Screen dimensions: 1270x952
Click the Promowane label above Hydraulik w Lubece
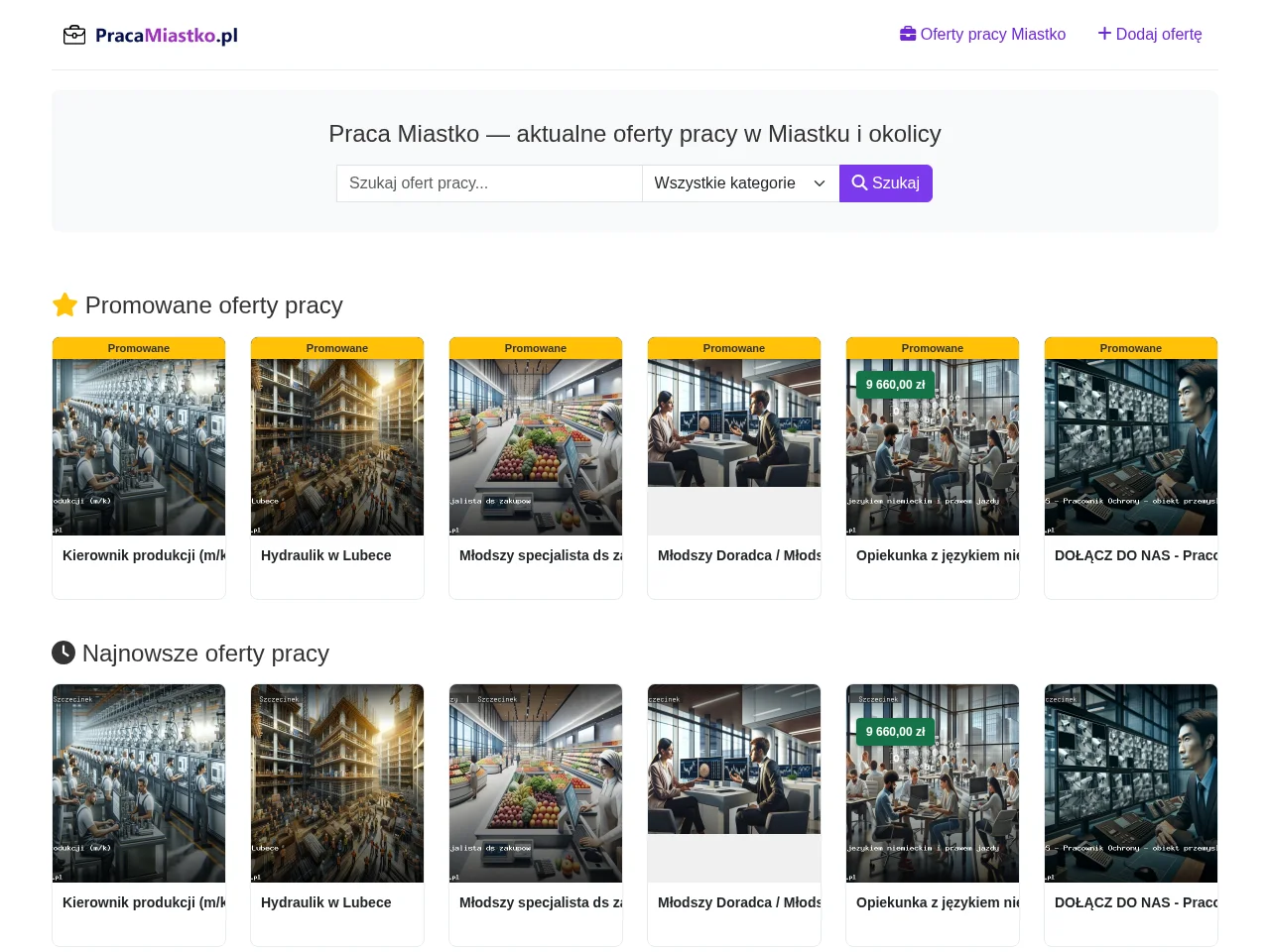point(337,348)
